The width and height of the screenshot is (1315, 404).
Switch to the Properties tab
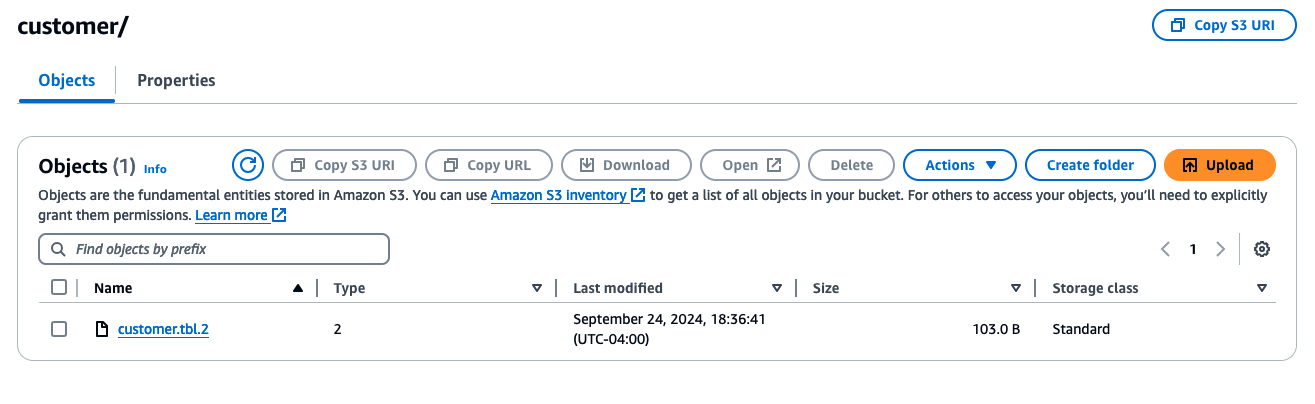point(176,80)
